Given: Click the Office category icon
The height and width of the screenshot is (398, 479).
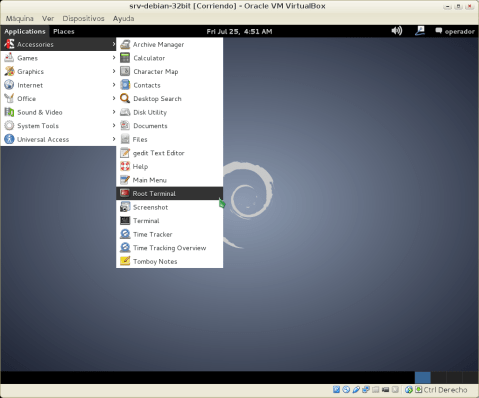Looking at the screenshot, I should [9, 98].
